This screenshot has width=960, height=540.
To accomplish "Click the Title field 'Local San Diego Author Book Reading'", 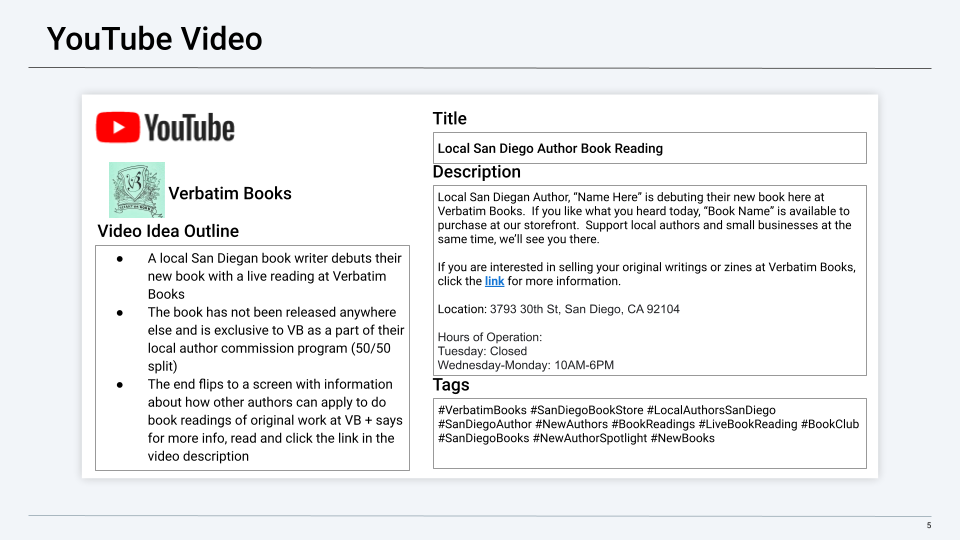I will pos(650,148).
